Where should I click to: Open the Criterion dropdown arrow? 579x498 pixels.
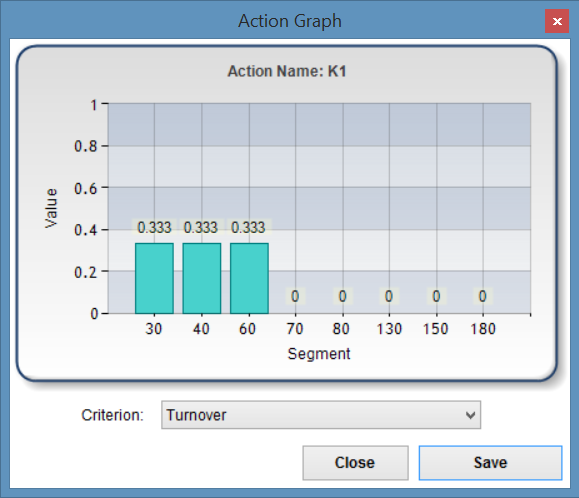[470, 415]
